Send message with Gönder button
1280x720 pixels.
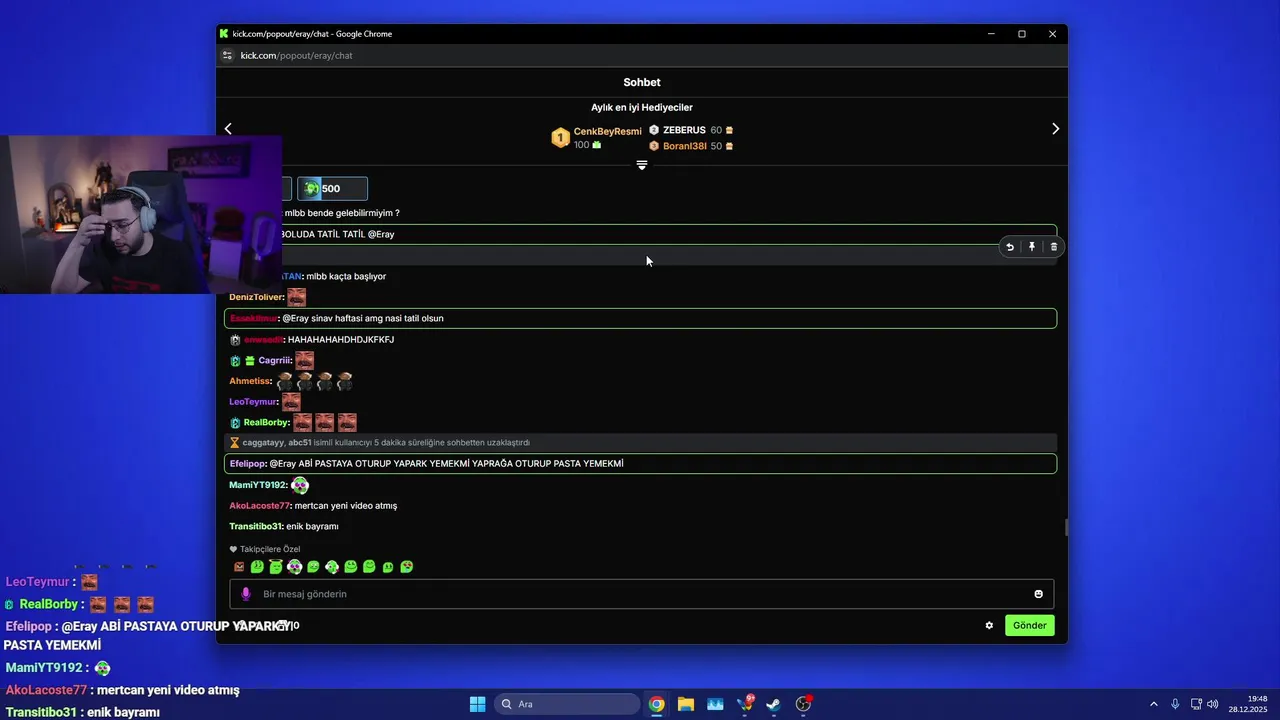pos(1029,626)
